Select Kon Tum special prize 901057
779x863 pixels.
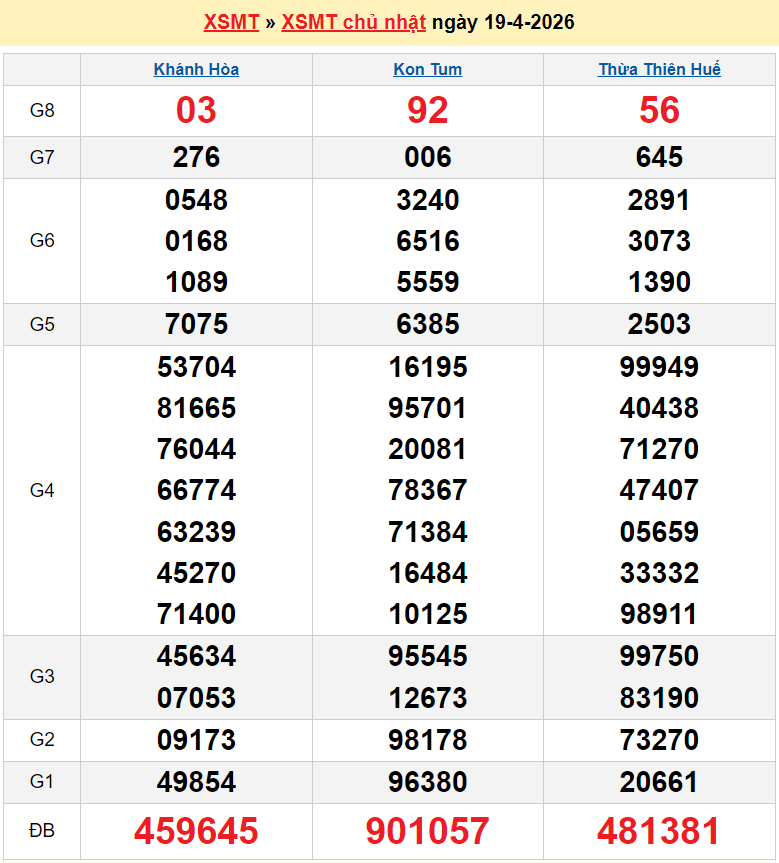[427, 831]
